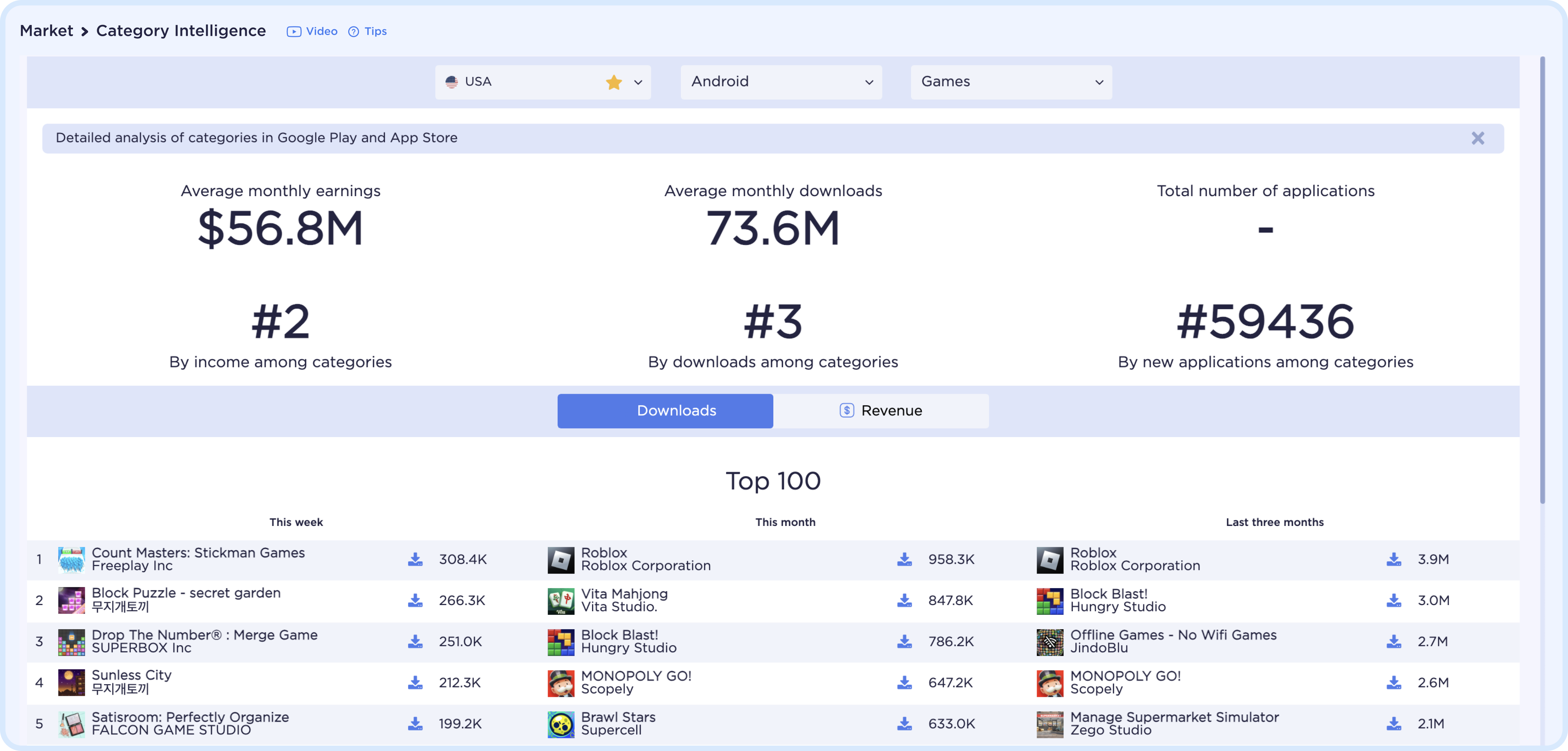Click the Supercell developer name
Screen dimensions: 1568x751
[x=611, y=730]
